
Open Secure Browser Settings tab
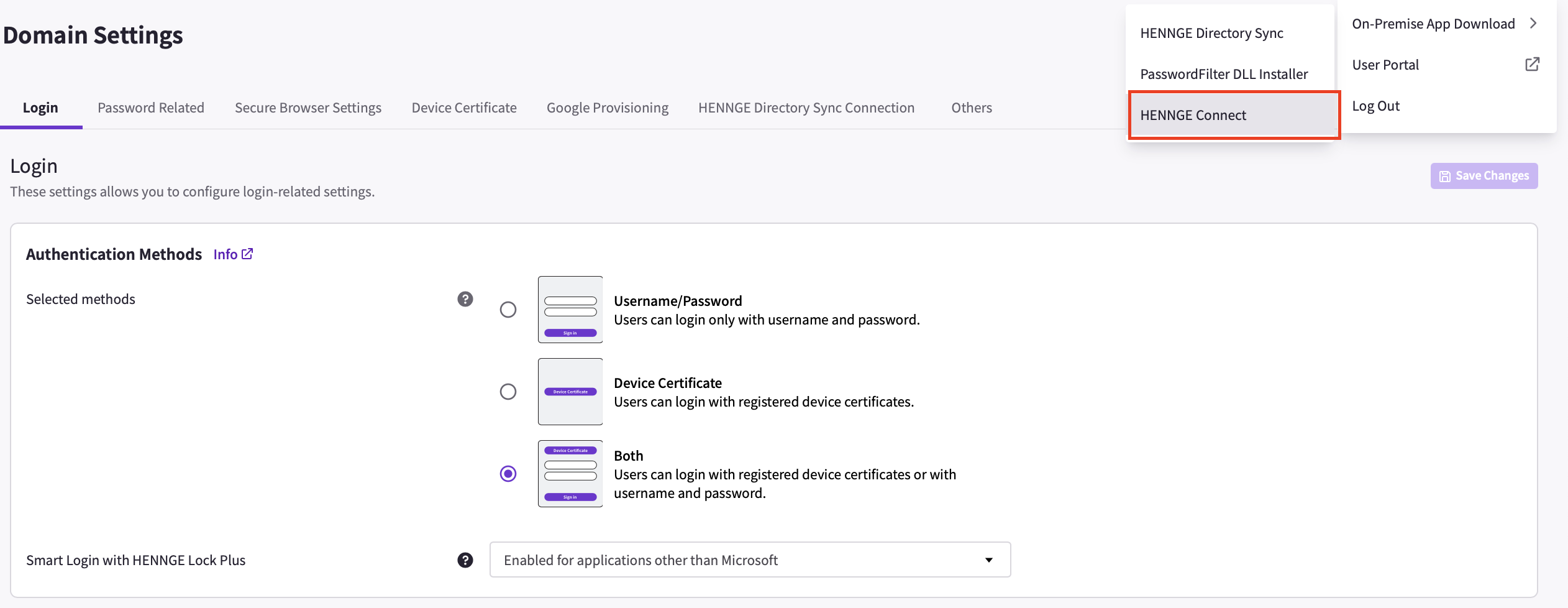tap(308, 108)
